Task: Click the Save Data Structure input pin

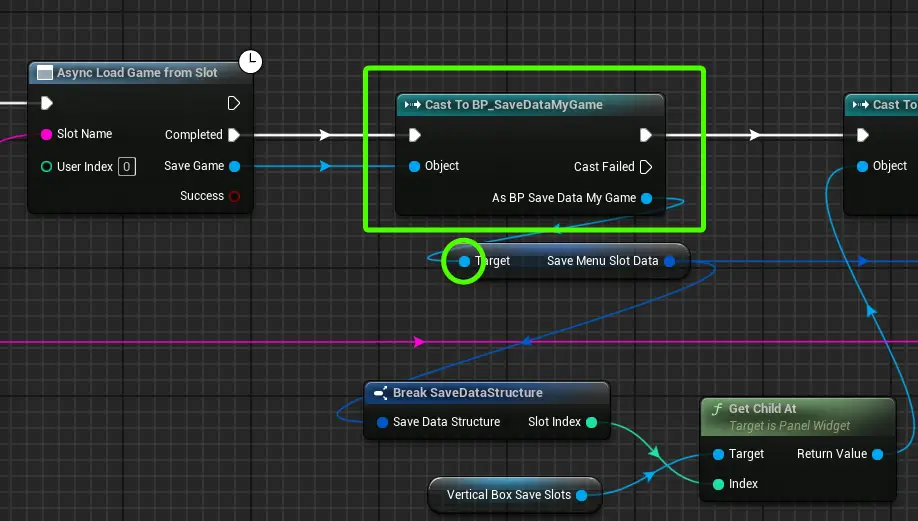Action: (x=382, y=422)
